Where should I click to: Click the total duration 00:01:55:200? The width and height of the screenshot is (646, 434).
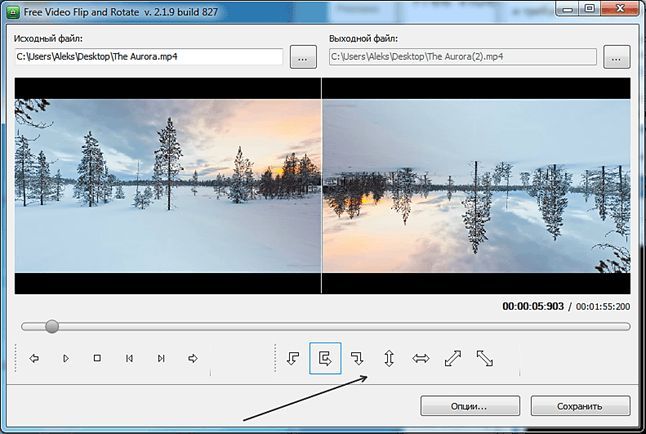coord(603,306)
